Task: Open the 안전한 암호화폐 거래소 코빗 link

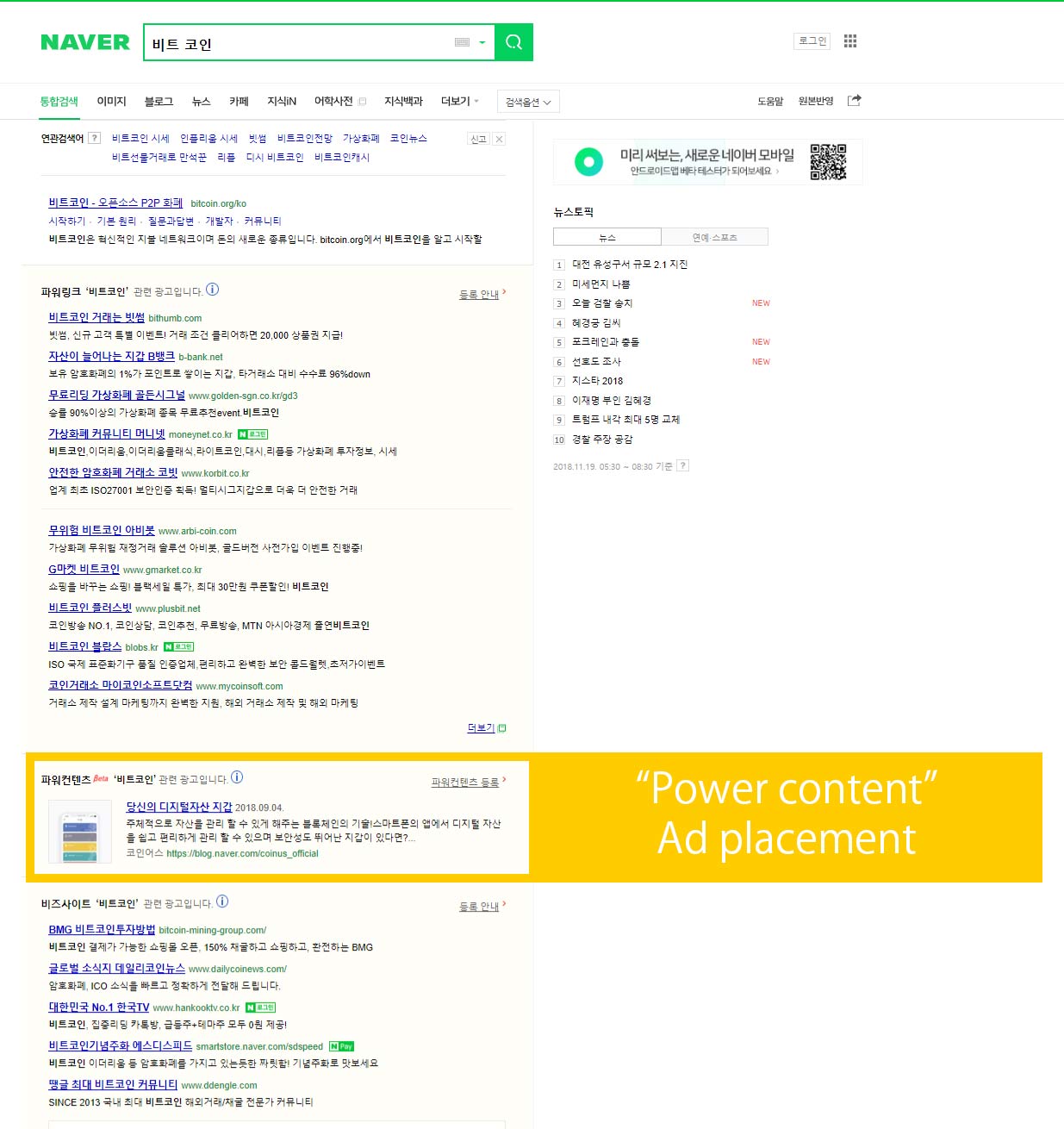Action: tap(113, 473)
